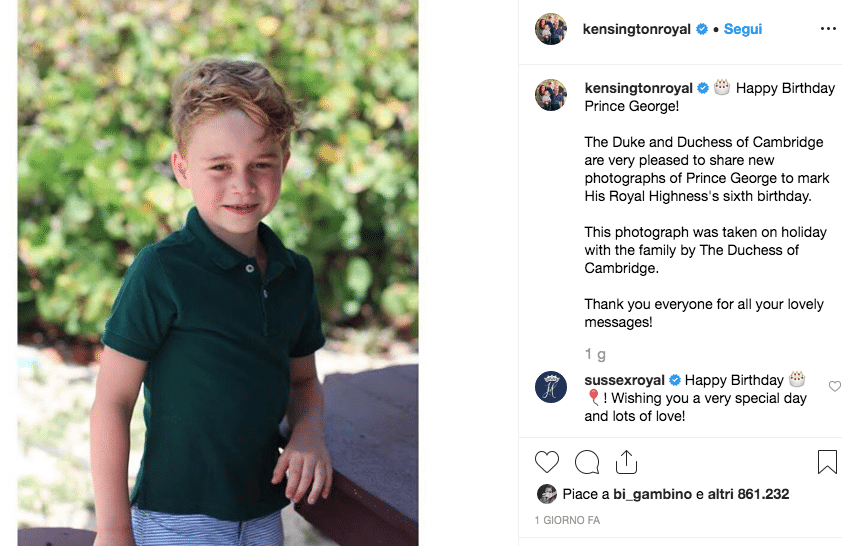
Task: Click the Prince George photo
Action: click(218, 272)
